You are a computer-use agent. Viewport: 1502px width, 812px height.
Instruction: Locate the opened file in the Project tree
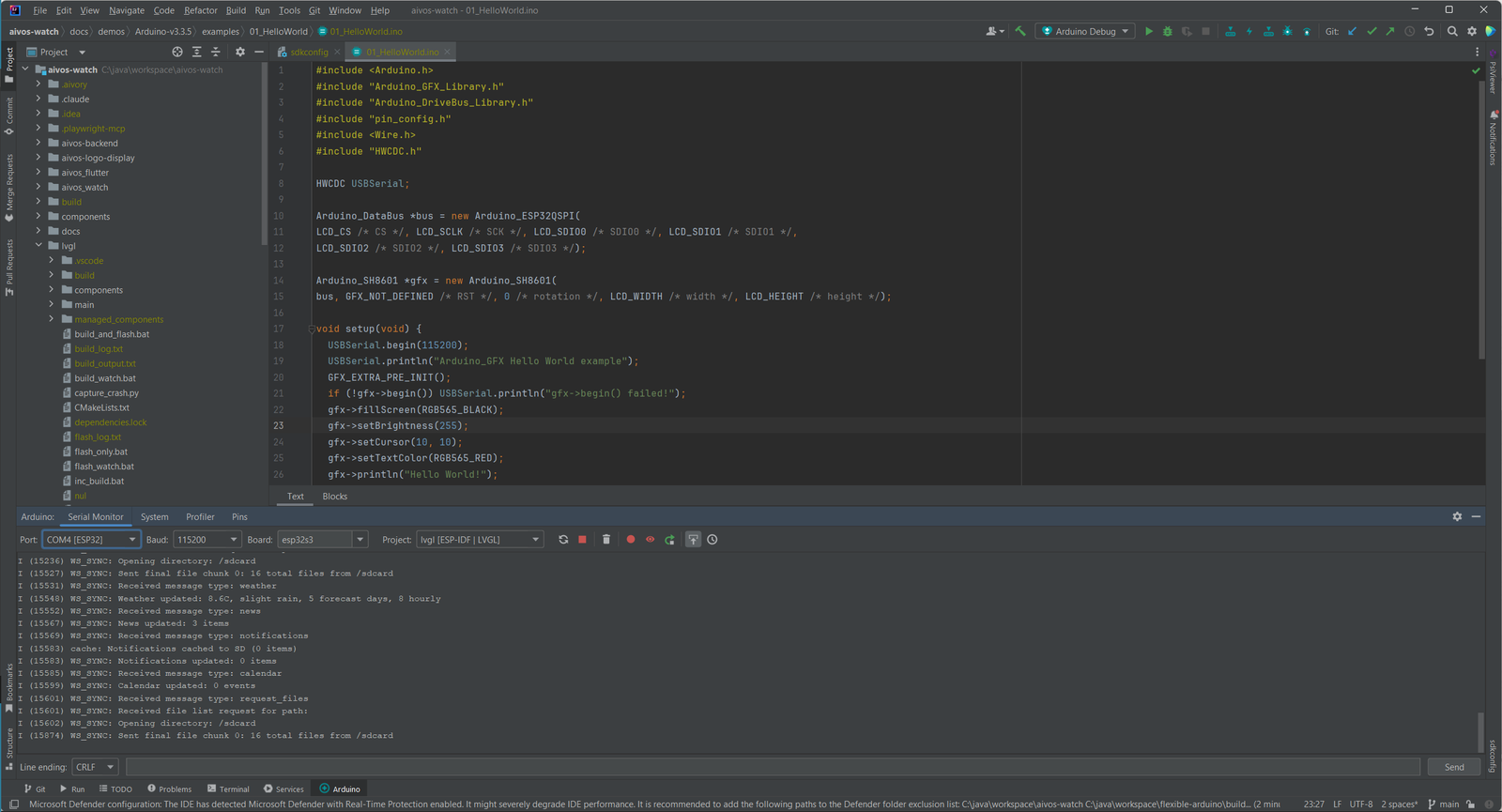click(x=177, y=52)
